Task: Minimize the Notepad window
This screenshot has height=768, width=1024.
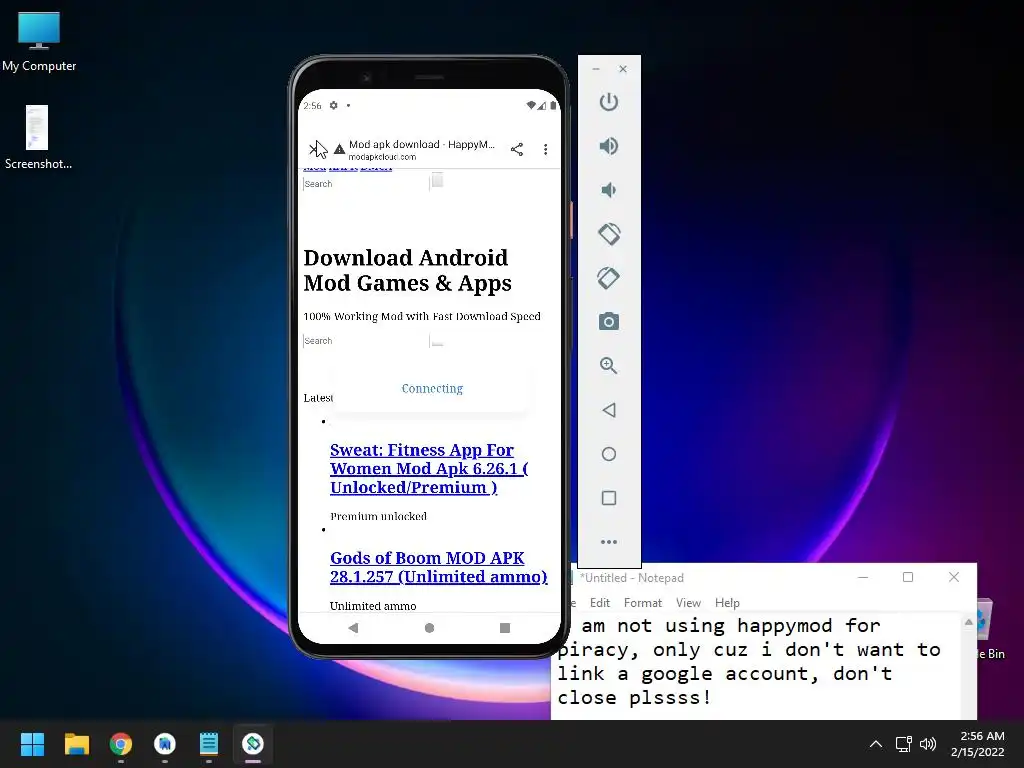Action: [863, 577]
